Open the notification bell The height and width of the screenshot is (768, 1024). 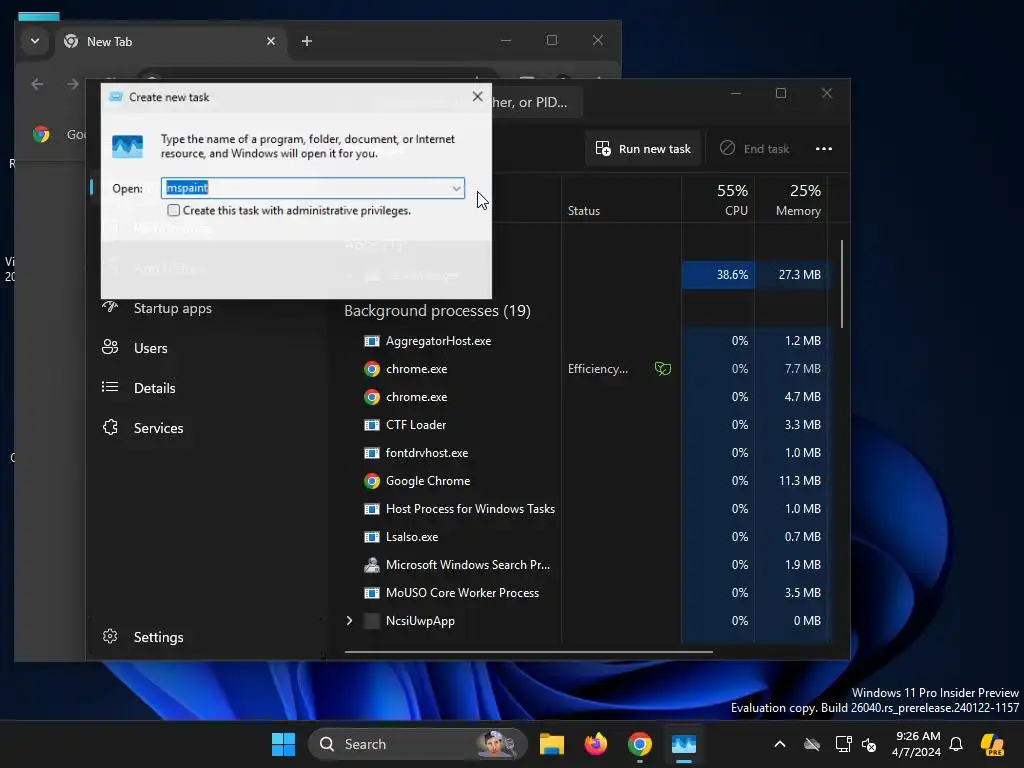(956, 744)
